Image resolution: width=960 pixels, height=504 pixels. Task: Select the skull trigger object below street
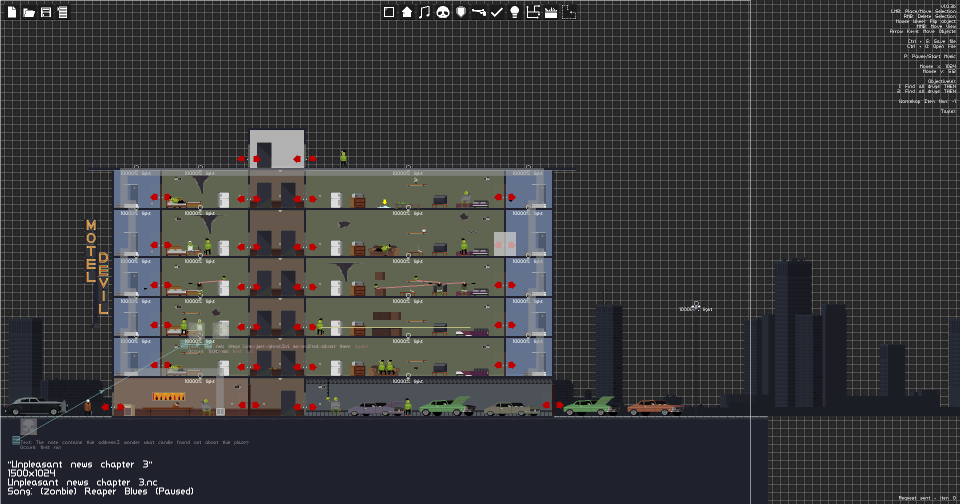tap(29, 426)
